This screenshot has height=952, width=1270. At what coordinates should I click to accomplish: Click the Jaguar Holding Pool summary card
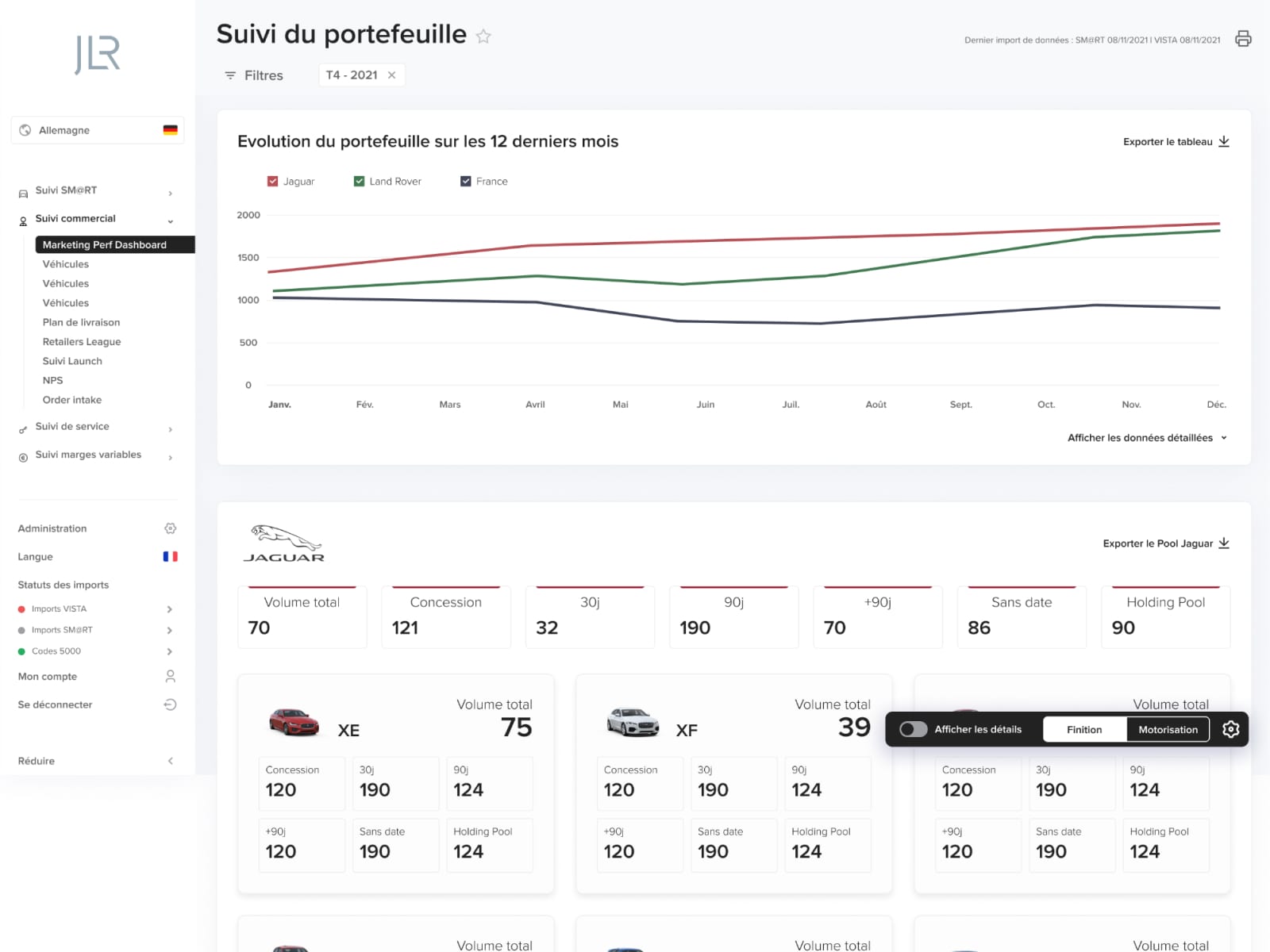pos(1166,617)
